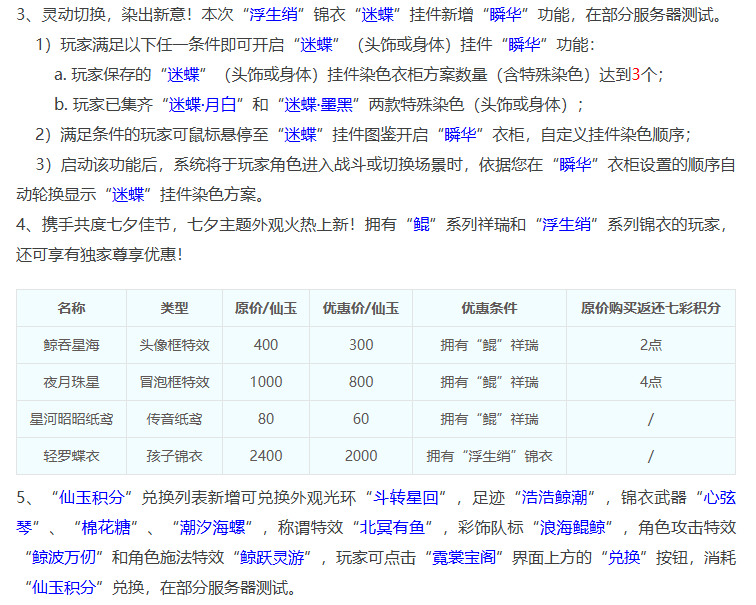Click the 冒泡框特效 type cell
The width and height of the screenshot is (756, 605).
[174, 382]
